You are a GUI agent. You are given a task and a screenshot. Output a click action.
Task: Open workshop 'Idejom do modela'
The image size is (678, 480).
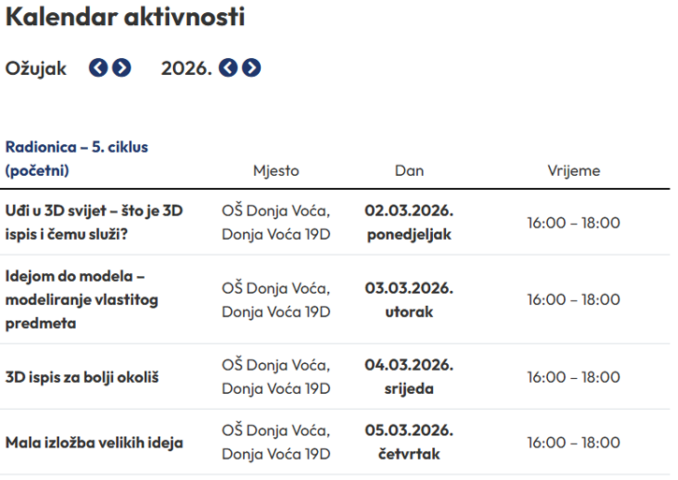pyautogui.click(x=81, y=299)
